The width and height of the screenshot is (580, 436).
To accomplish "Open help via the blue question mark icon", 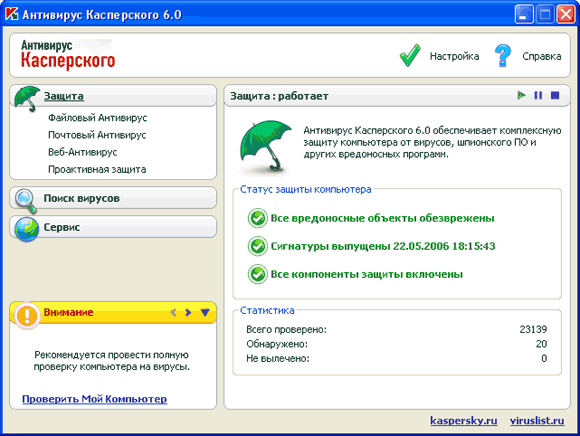I will pos(503,55).
